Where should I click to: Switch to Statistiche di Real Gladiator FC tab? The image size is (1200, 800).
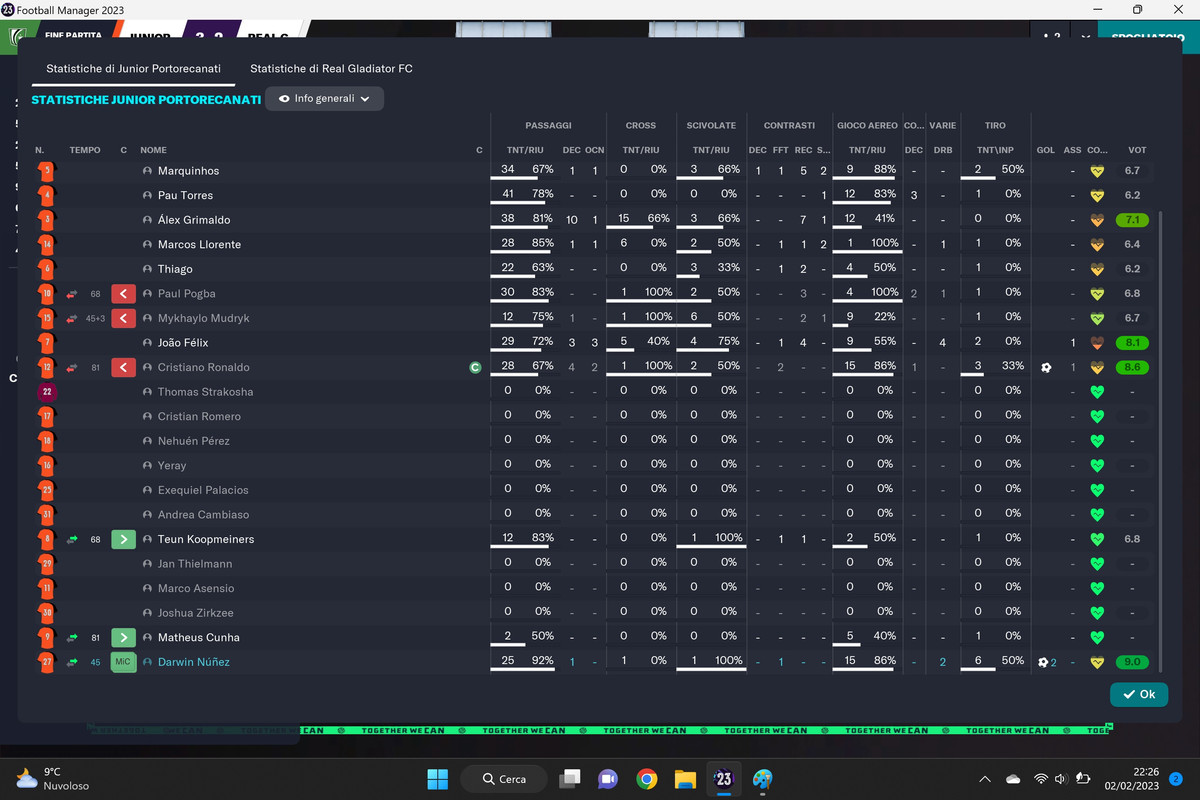tap(331, 69)
